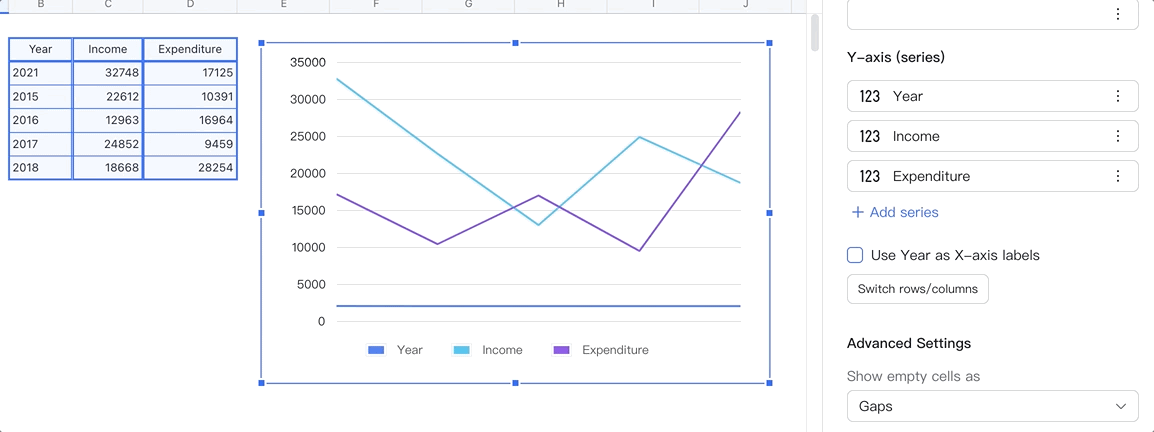The height and width of the screenshot is (432, 1154).
Task: Select expenditure cell 16964
Action: (x=190, y=120)
